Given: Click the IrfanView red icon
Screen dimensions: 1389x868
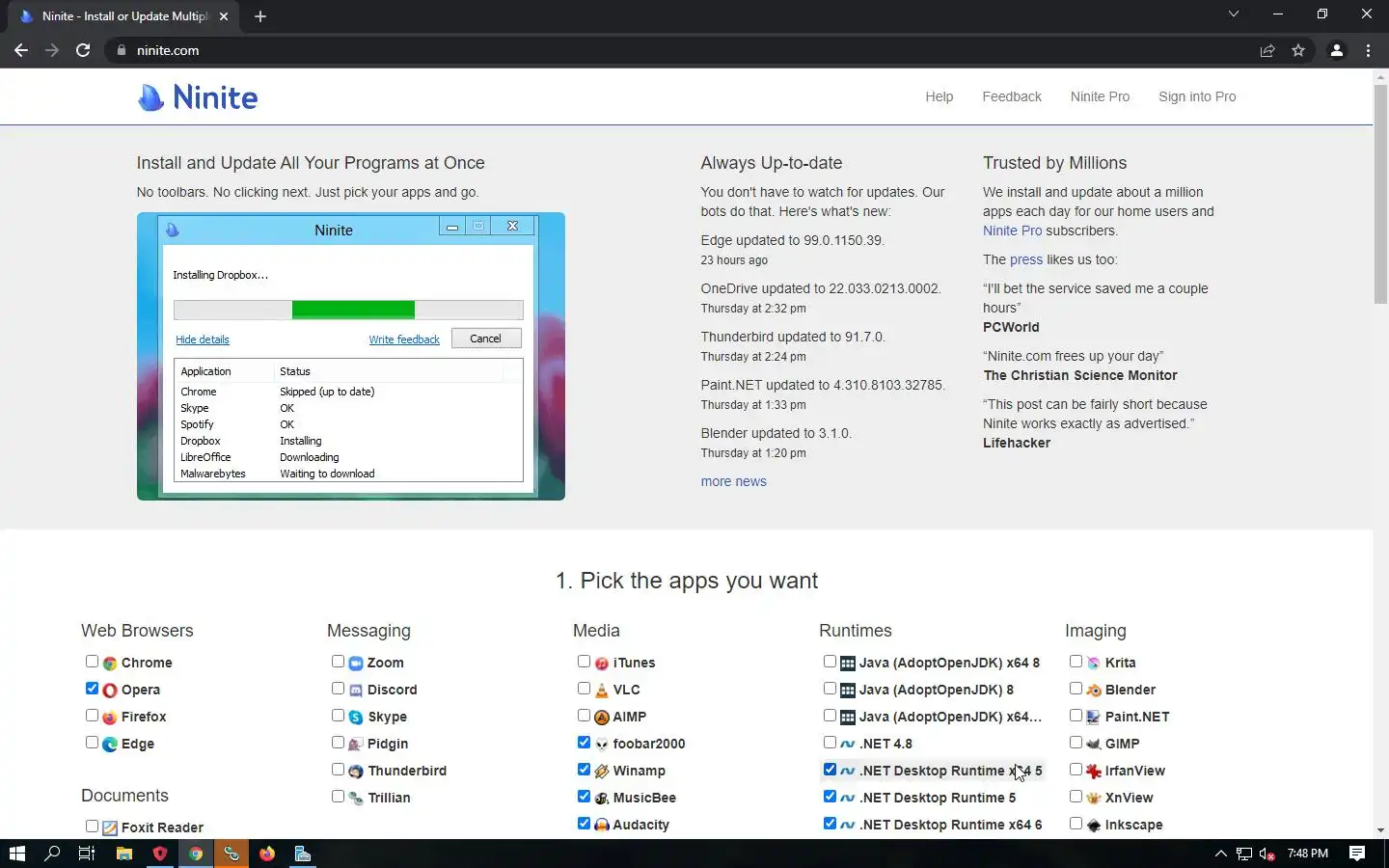Looking at the screenshot, I should [1094, 772].
